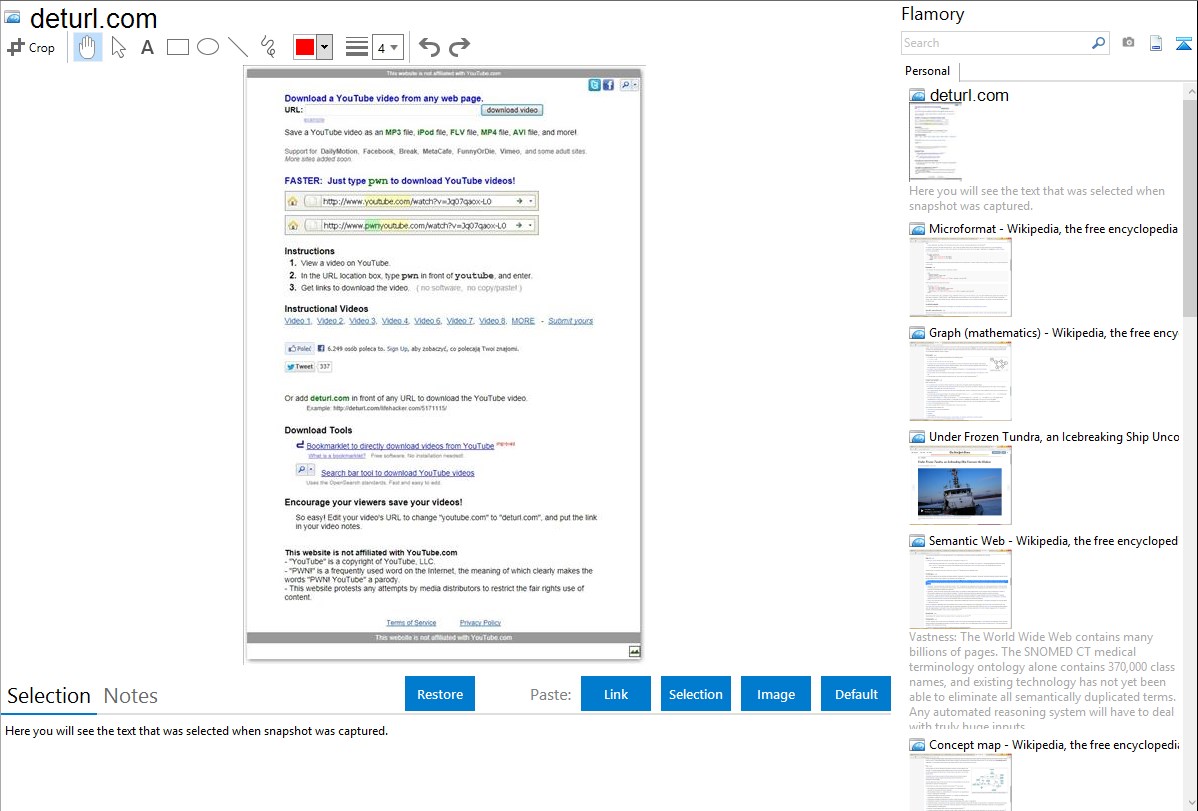Click the image icon at preview bottom corner
This screenshot has height=811, width=1198.
click(634, 651)
